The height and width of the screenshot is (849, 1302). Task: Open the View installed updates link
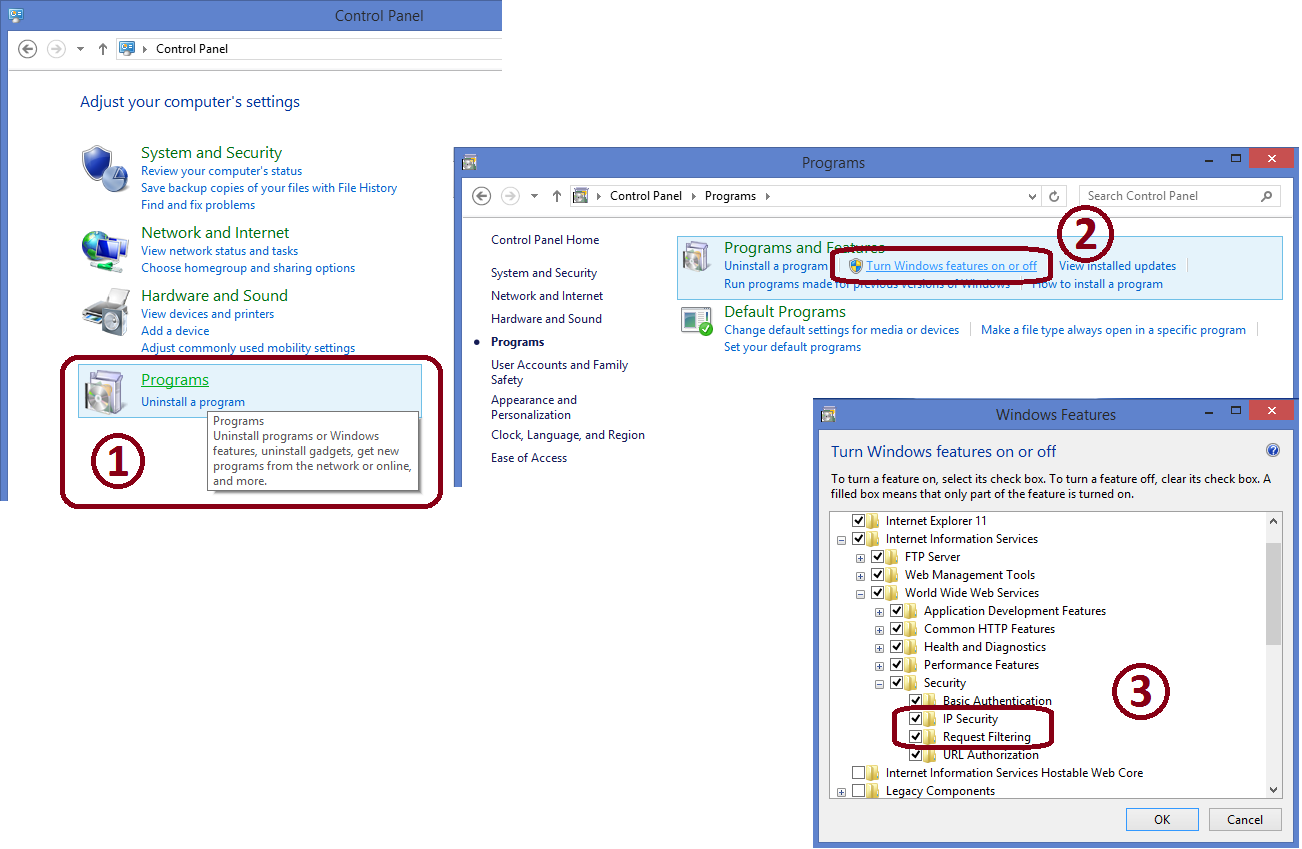[1117, 266]
